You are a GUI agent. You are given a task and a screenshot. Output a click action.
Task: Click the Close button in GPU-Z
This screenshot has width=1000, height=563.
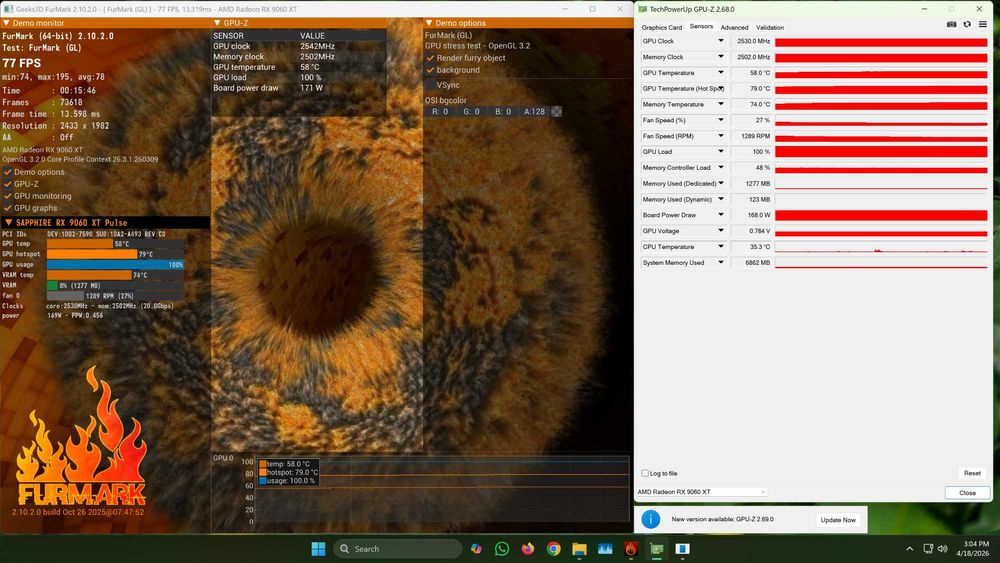coord(967,493)
